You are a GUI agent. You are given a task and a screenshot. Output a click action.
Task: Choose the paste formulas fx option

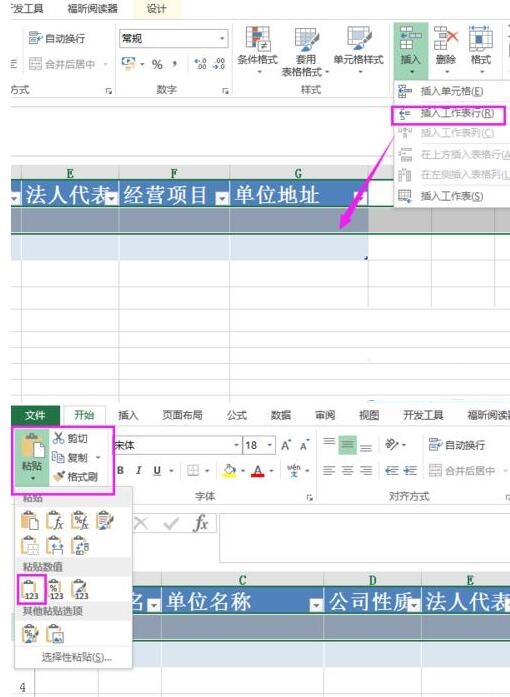[55, 521]
